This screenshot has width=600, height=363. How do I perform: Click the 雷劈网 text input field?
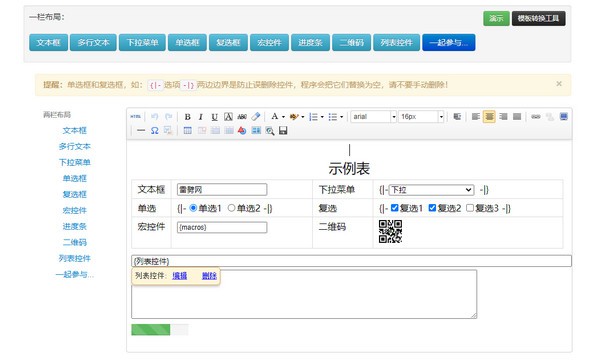(x=222, y=190)
